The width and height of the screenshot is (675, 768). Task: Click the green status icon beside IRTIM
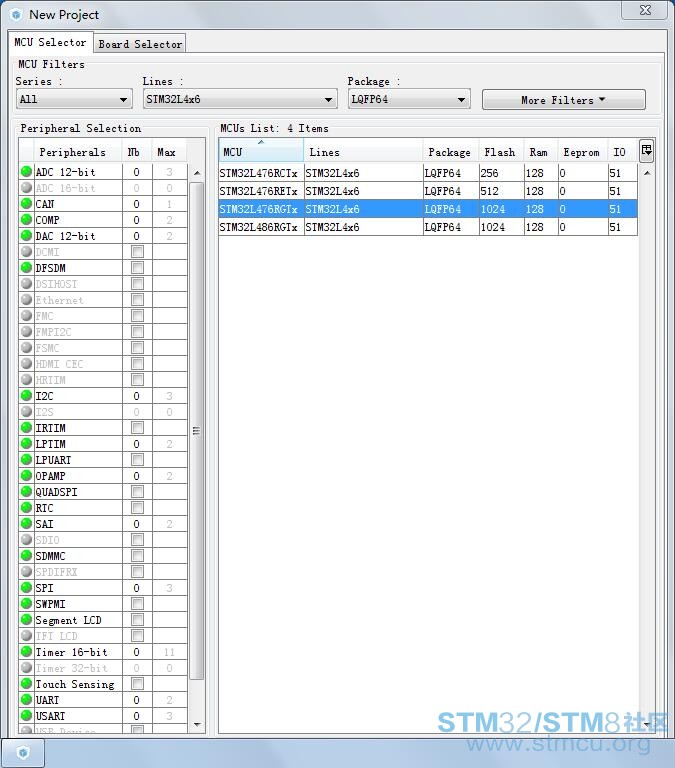click(x=26, y=428)
